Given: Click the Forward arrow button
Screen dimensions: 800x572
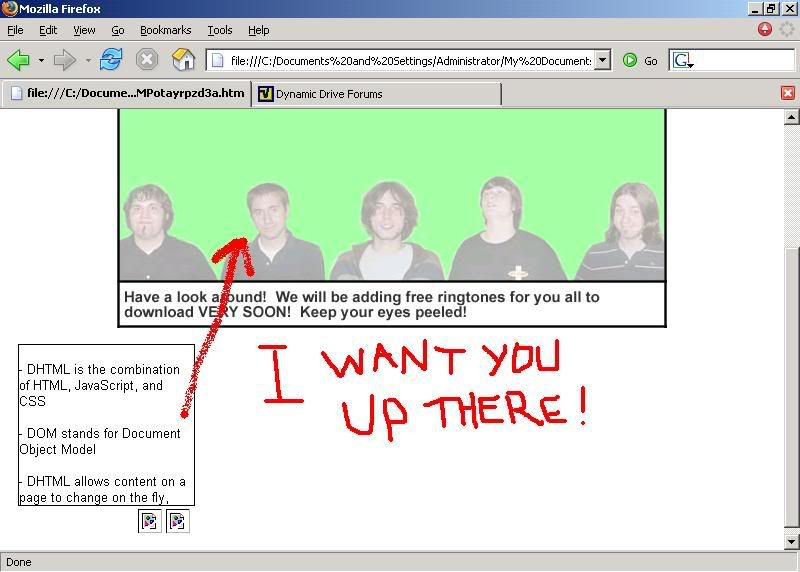Looking at the screenshot, I should pos(65,60).
